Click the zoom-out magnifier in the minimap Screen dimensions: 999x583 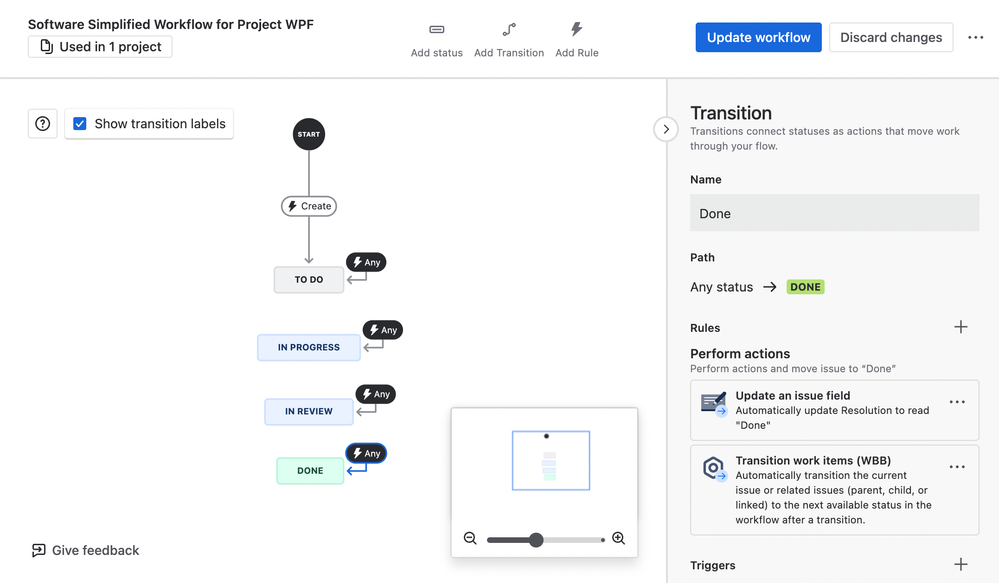[x=470, y=538]
